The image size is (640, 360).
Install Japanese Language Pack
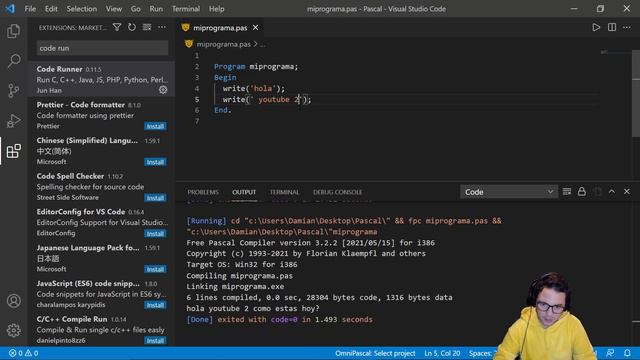155,269
